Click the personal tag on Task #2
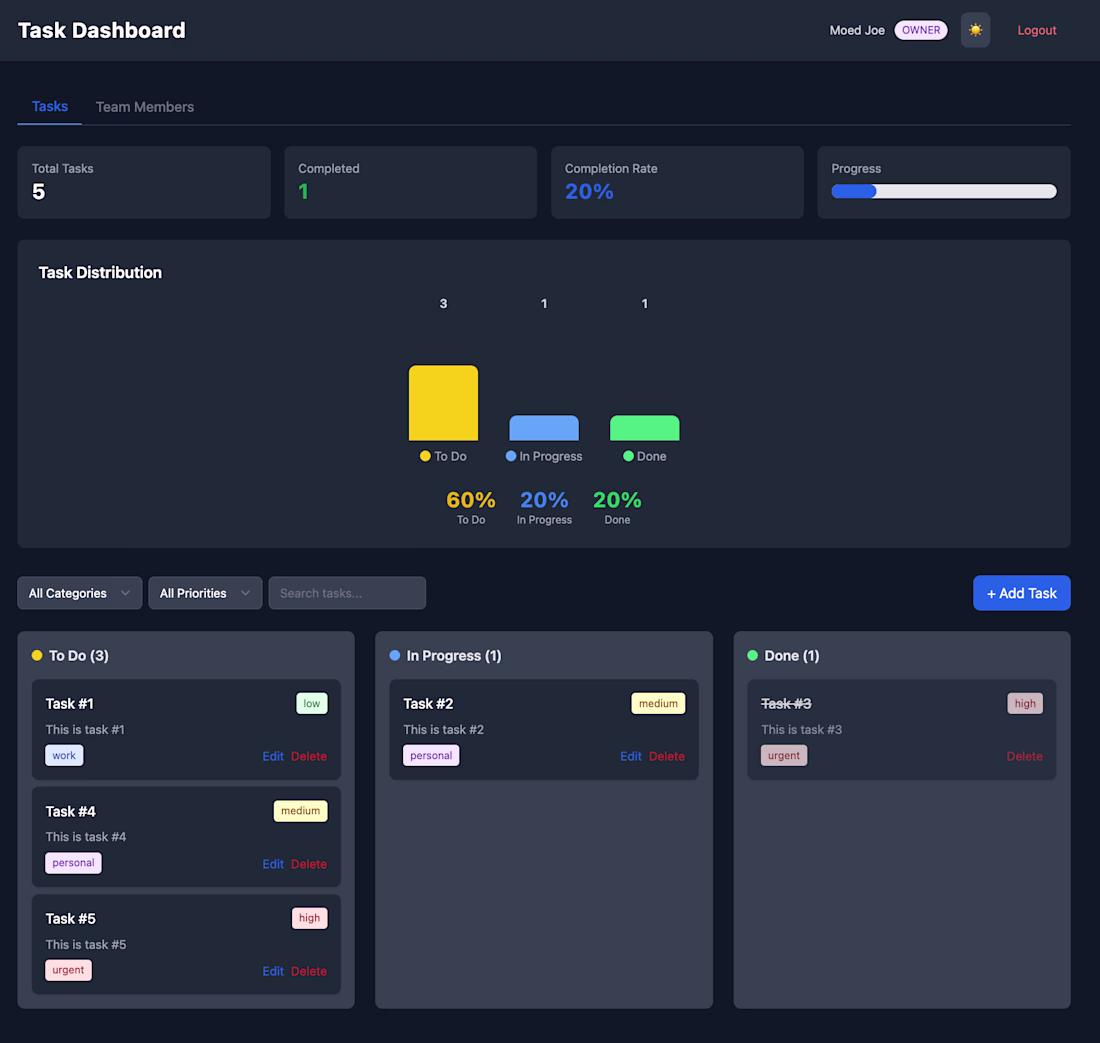1100x1043 pixels. pos(431,755)
